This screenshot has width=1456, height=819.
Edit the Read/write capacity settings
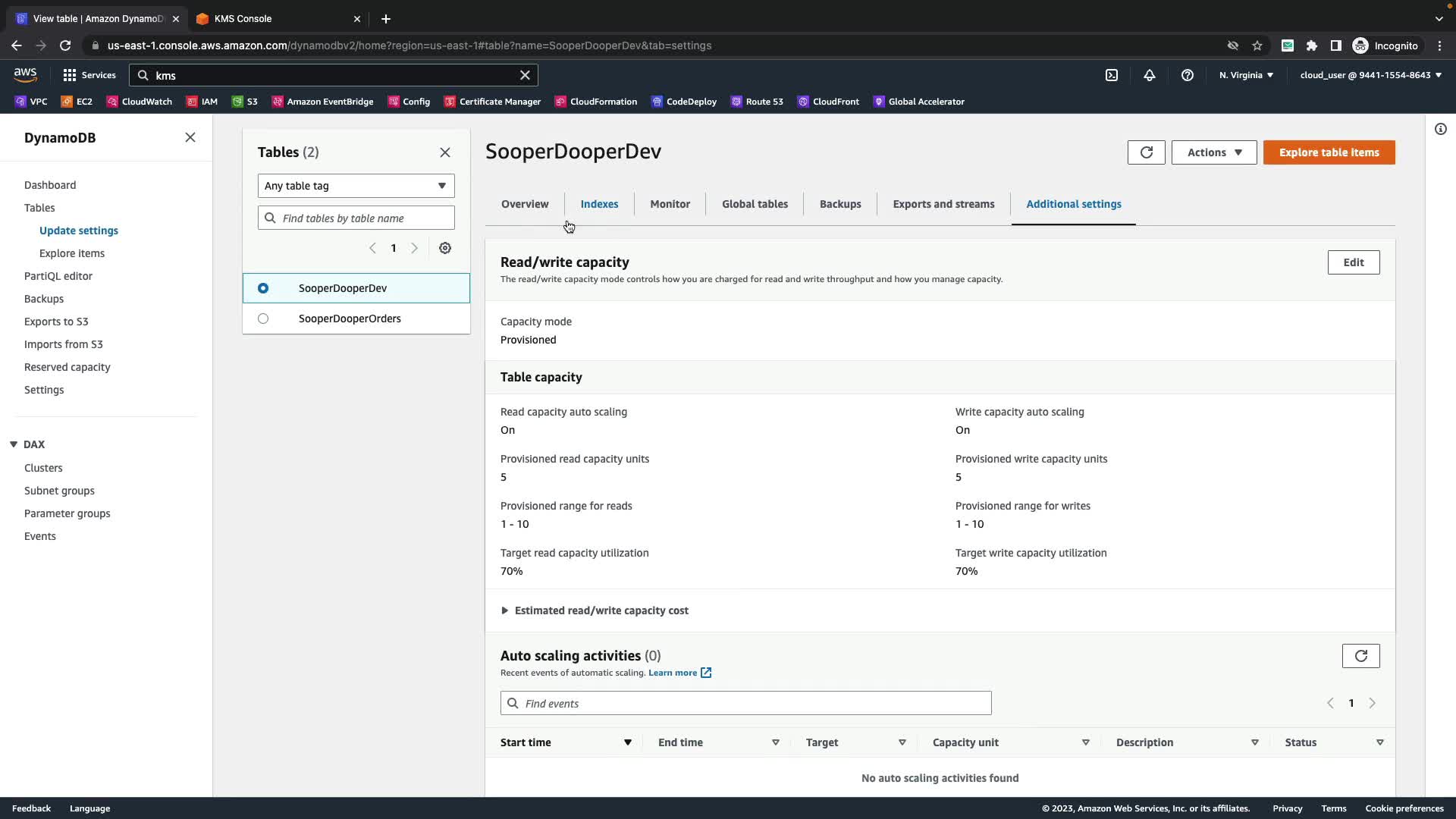point(1353,262)
